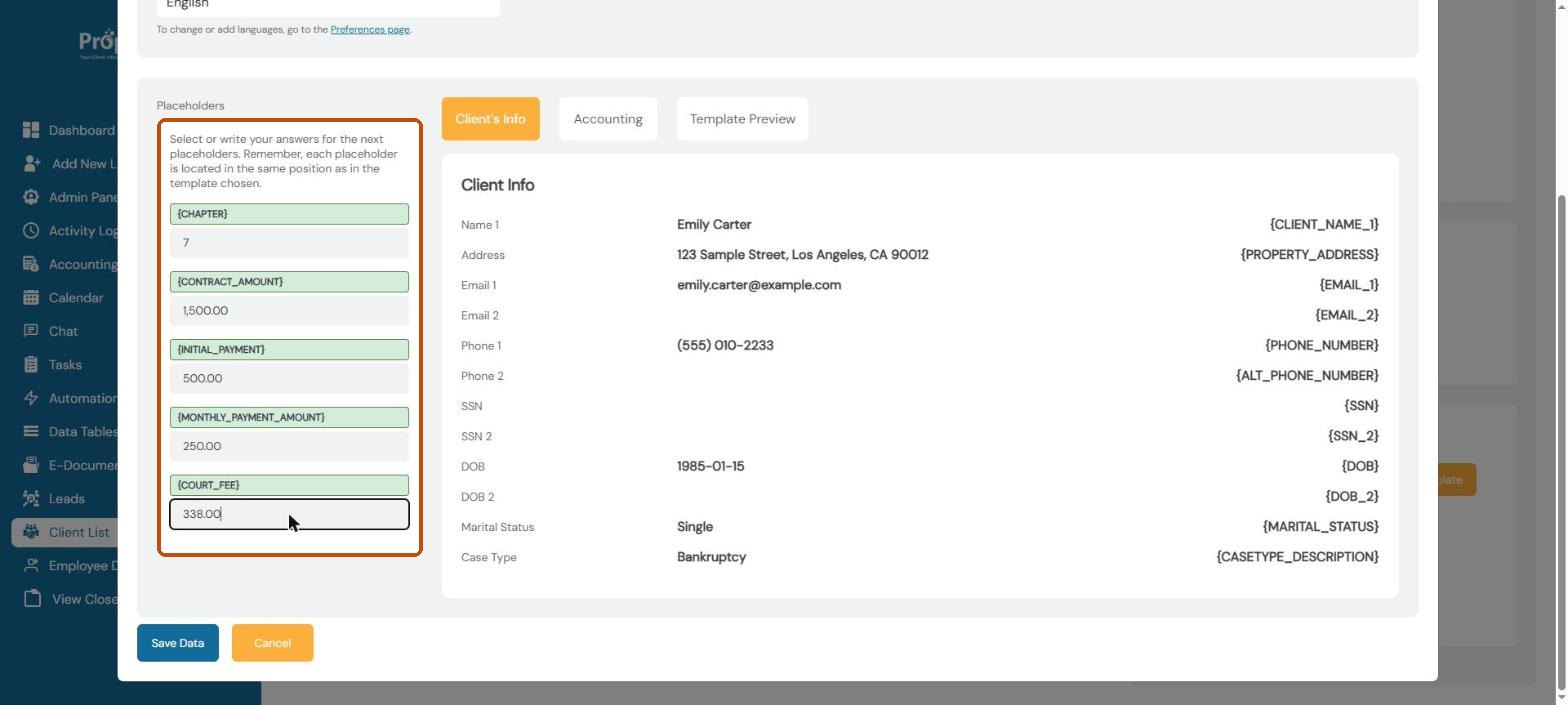Cancel the placeholder form
1568x705 pixels.
coord(272,643)
